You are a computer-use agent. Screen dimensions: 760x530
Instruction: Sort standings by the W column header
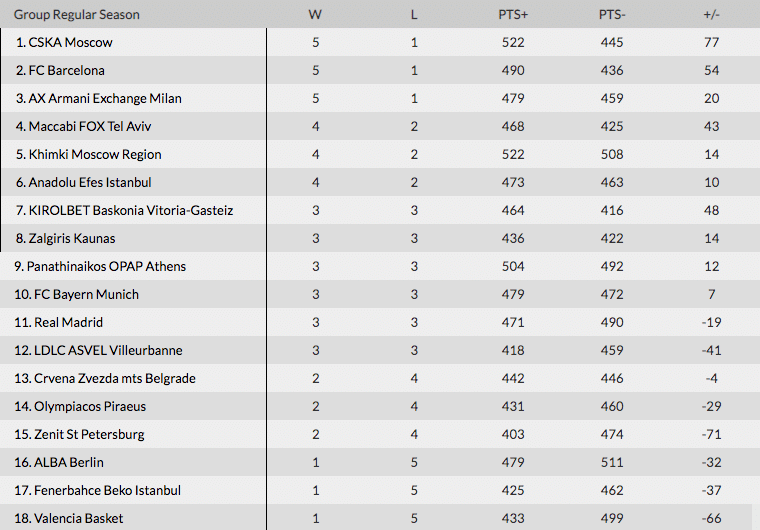[315, 15]
